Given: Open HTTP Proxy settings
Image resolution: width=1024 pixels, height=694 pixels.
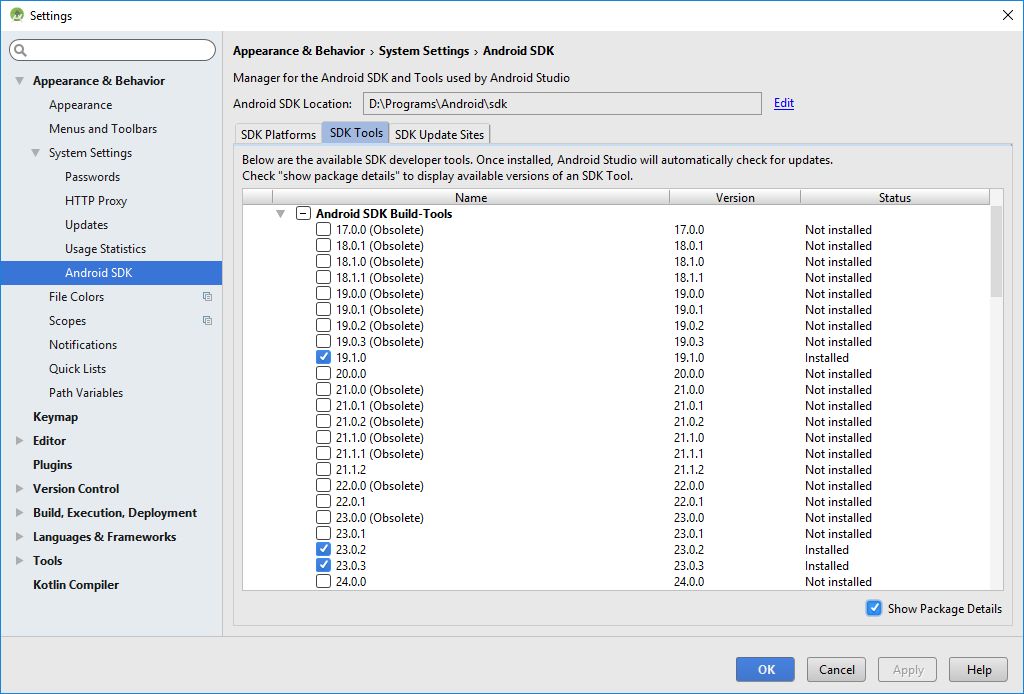Looking at the screenshot, I should click(96, 201).
